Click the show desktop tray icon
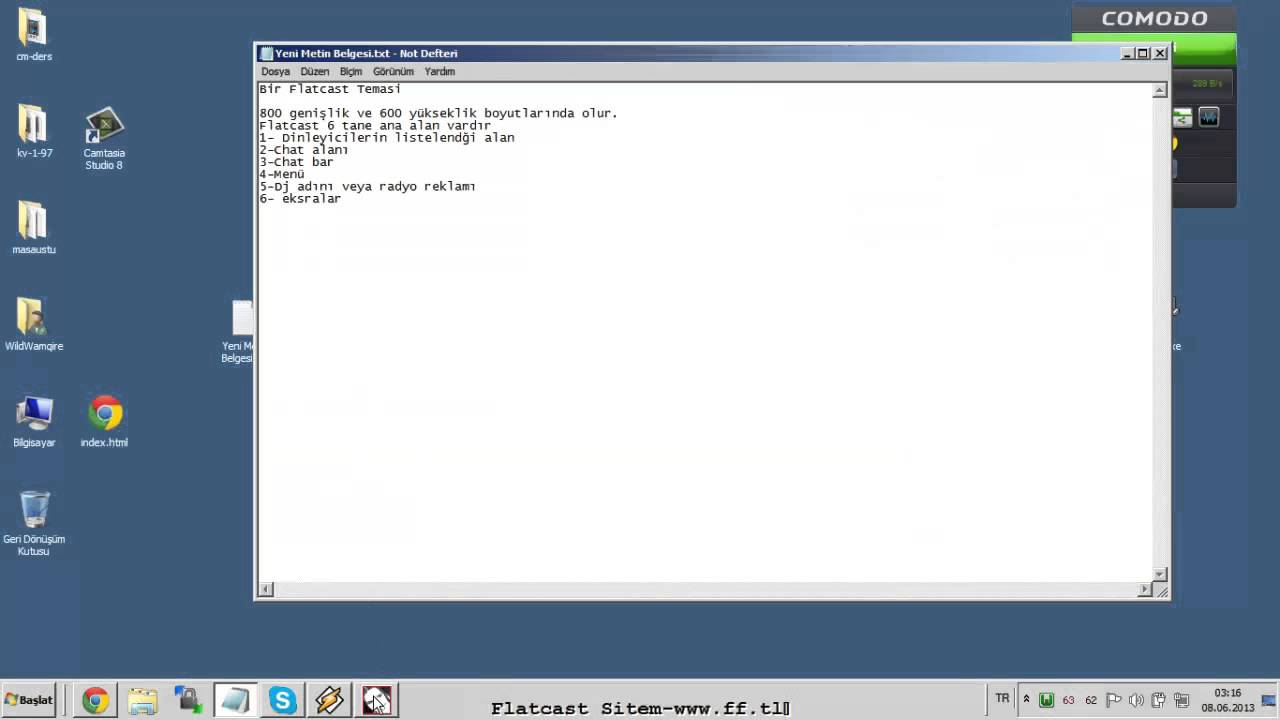 (x=1269, y=700)
